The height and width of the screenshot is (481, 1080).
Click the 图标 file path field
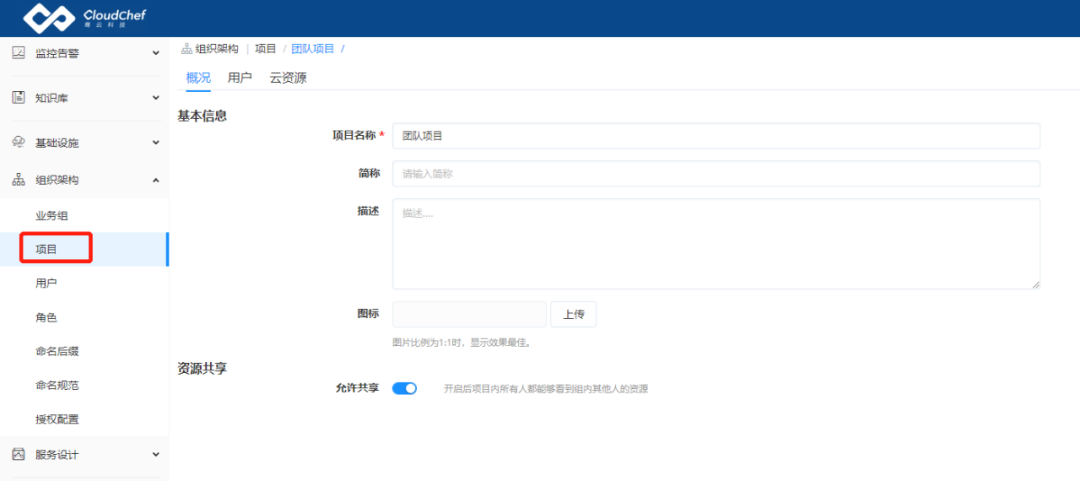[x=469, y=314]
